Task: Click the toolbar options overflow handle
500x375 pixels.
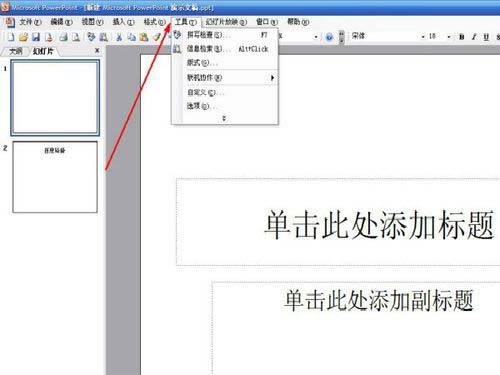Action: [341, 37]
